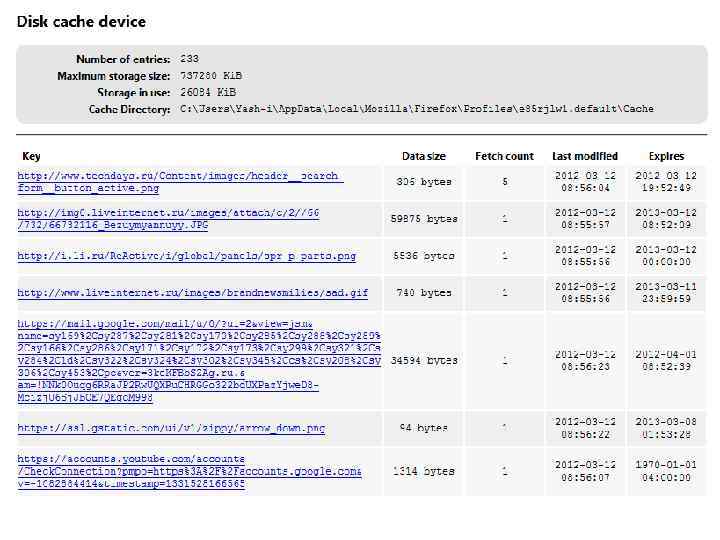Screen dimensions: 720x540
Task: Open the img0.liveinternet.ru JPG cache entry
Action: [x=168, y=218]
